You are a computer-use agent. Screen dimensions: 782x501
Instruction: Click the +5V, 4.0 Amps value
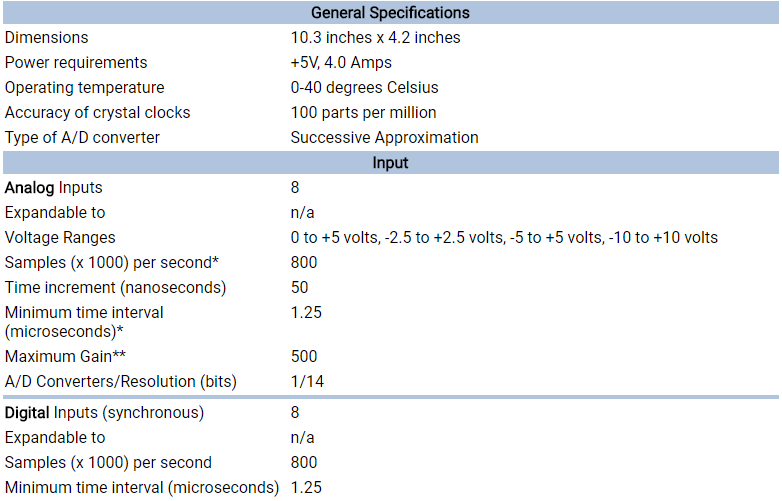[341, 62]
